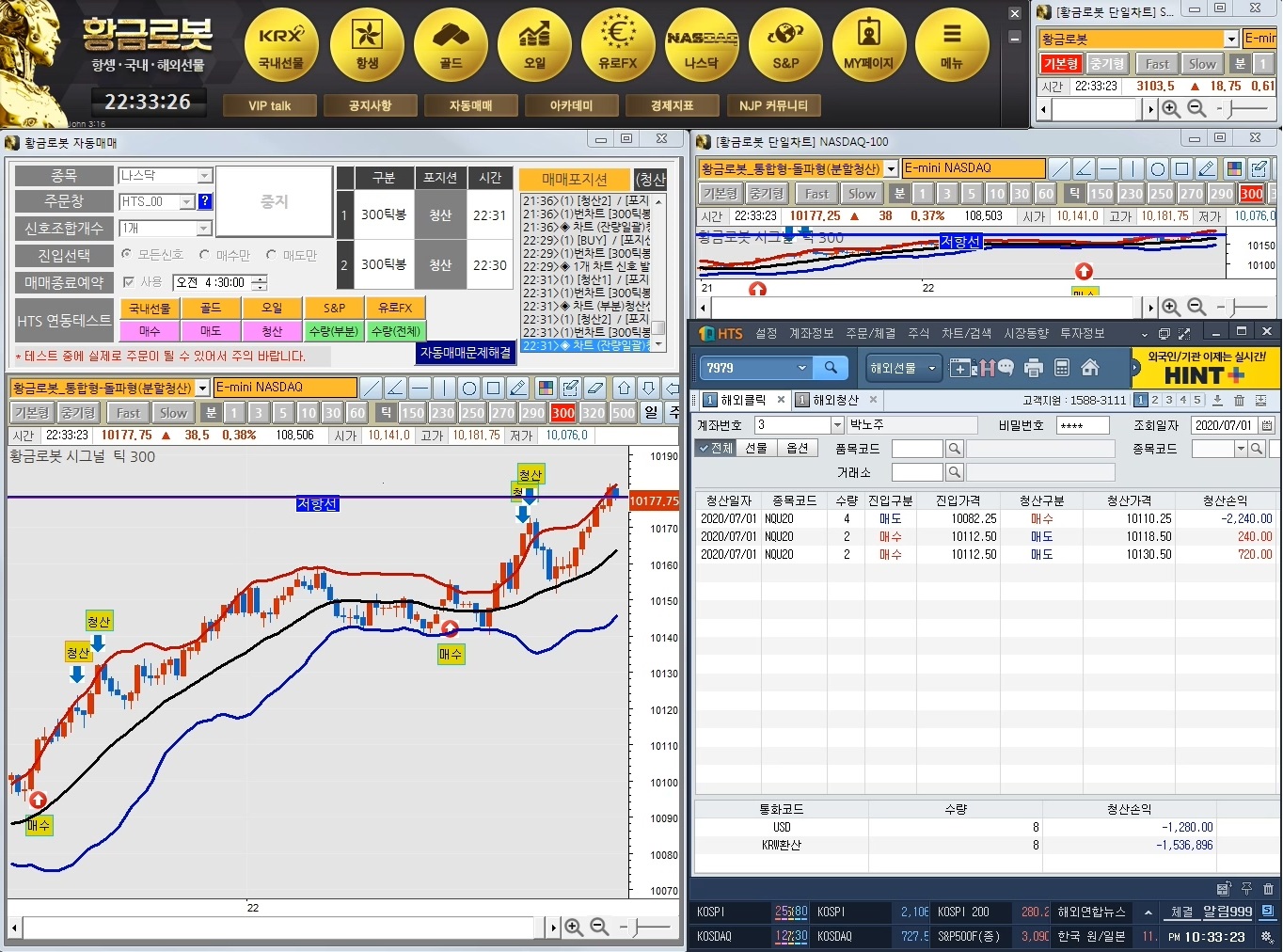Select the circle drawing tool in bottom-left chart

click(x=469, y=388)
